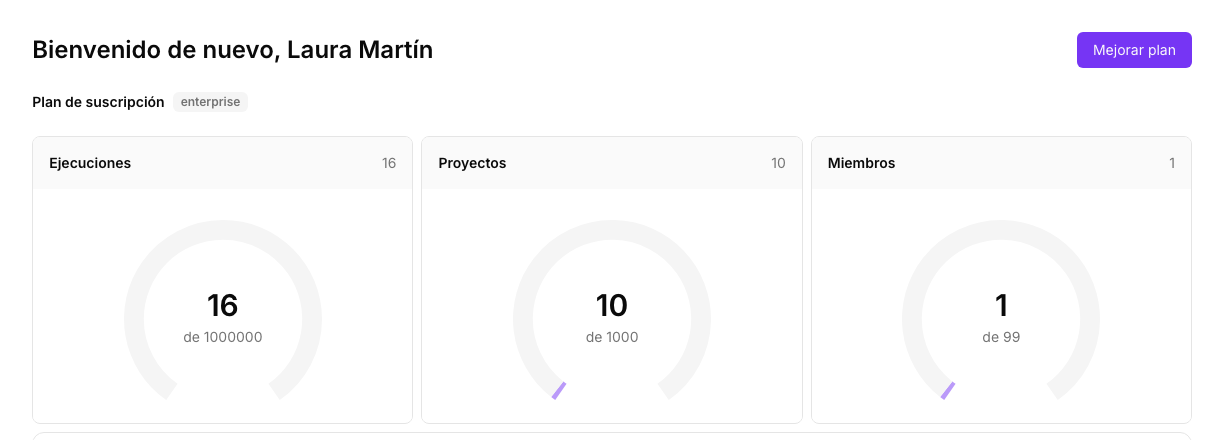Click the Ejecuciones gauge arc
Viewport: 1224px width, 440px height.
click(223, 231)
